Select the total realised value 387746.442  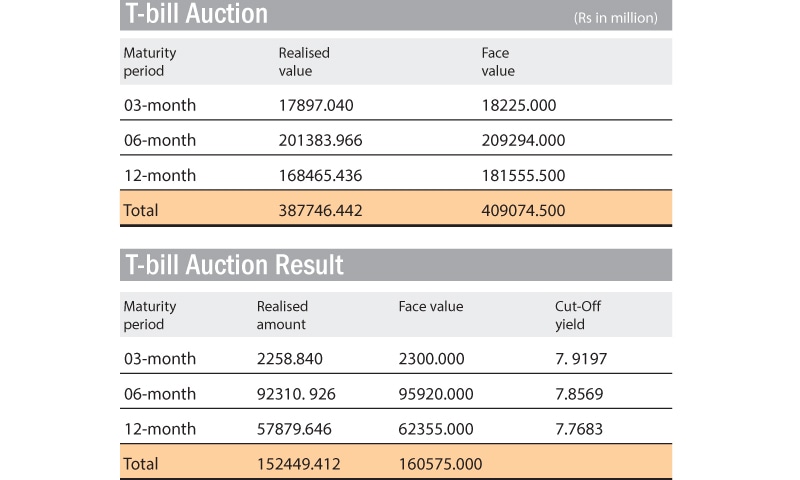point(320,211)
